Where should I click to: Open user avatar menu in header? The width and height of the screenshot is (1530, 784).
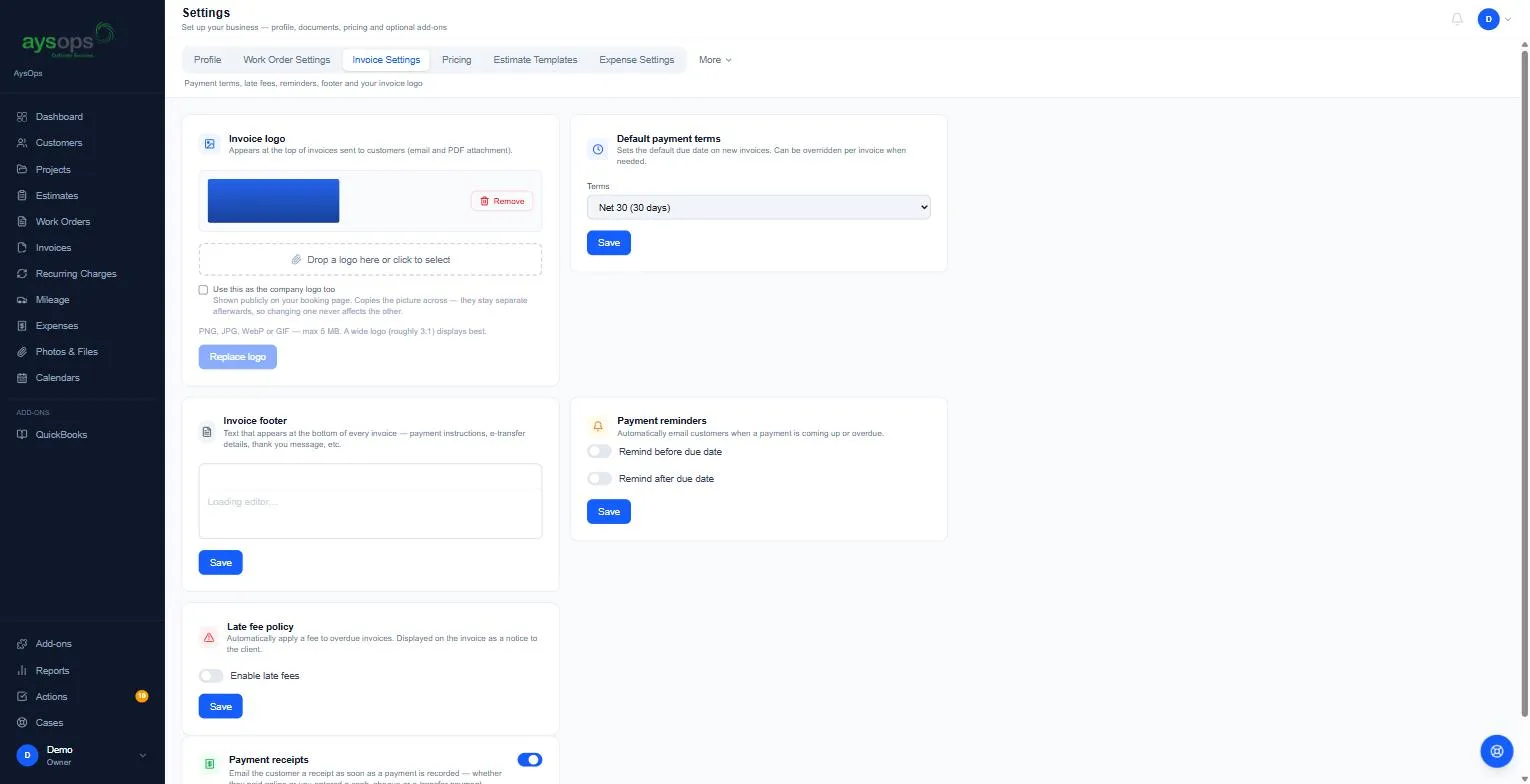click(x=1495, y=19)
